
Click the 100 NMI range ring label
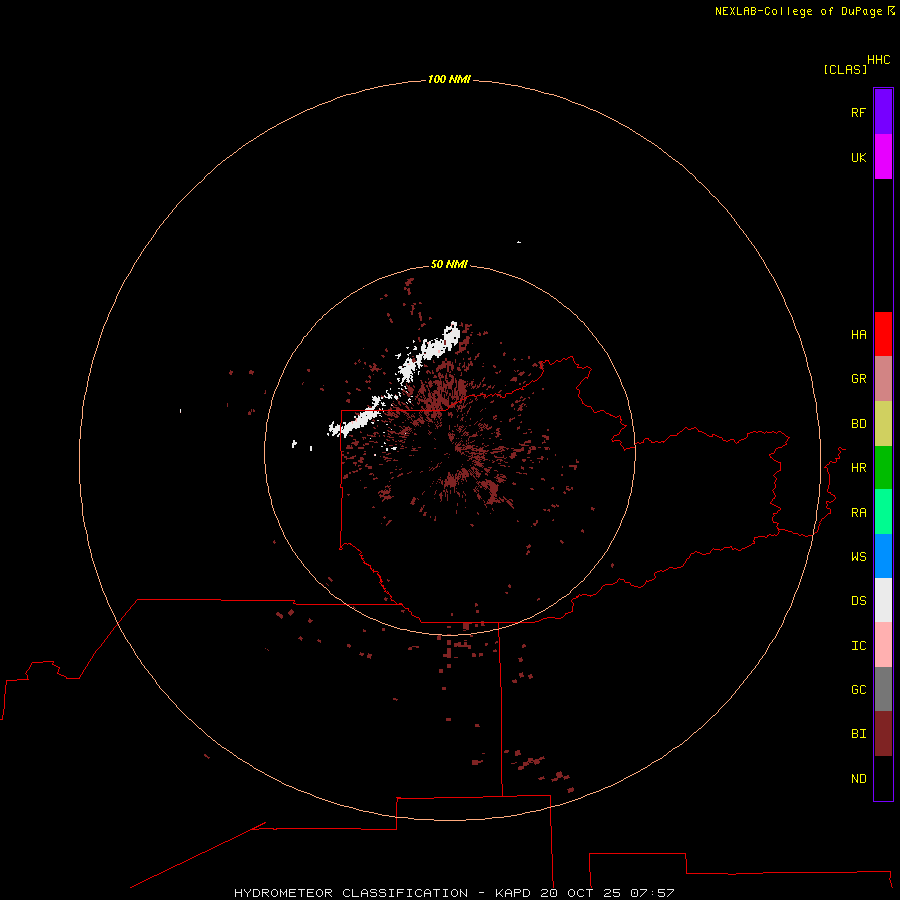(449, 79)
